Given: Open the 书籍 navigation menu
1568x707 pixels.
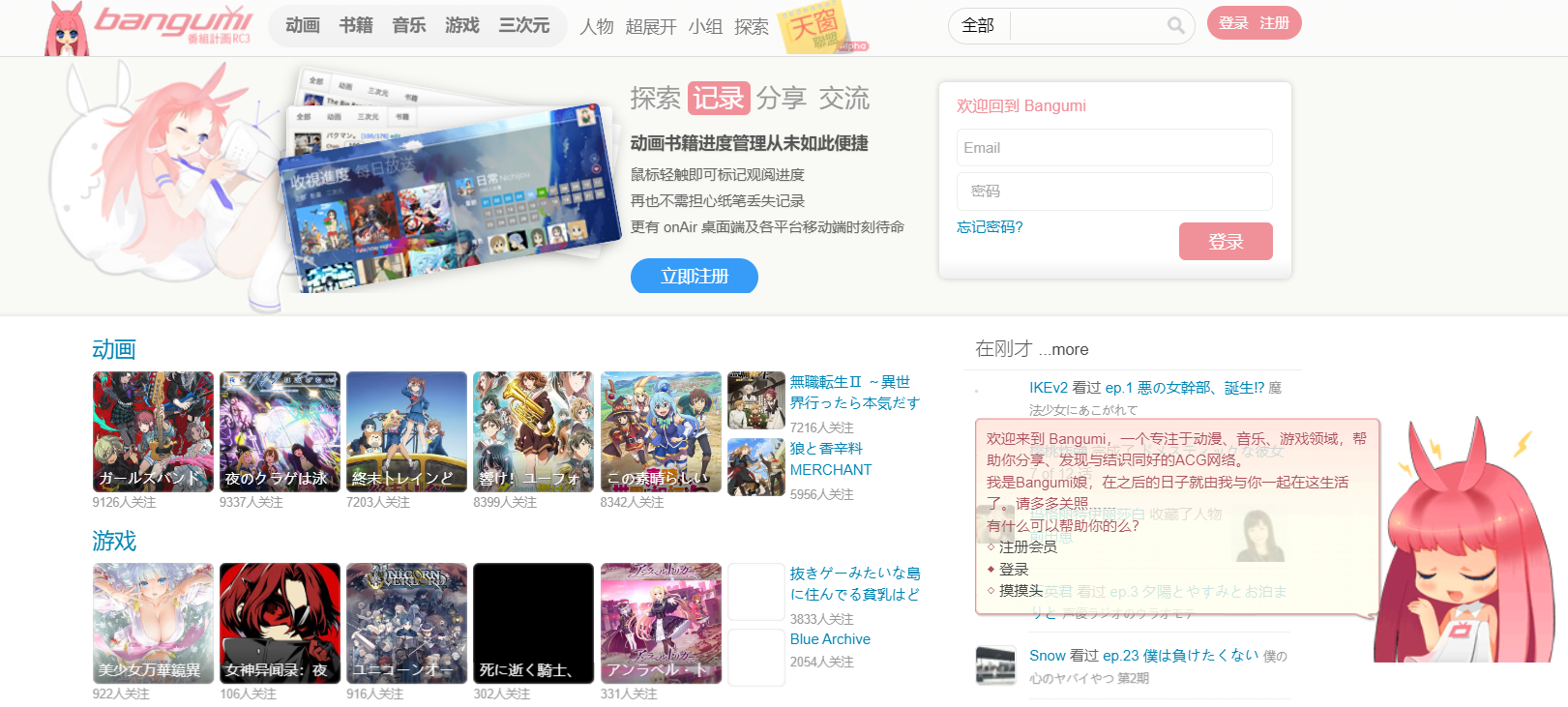Looking at the screenshot, I should (356, 25).
